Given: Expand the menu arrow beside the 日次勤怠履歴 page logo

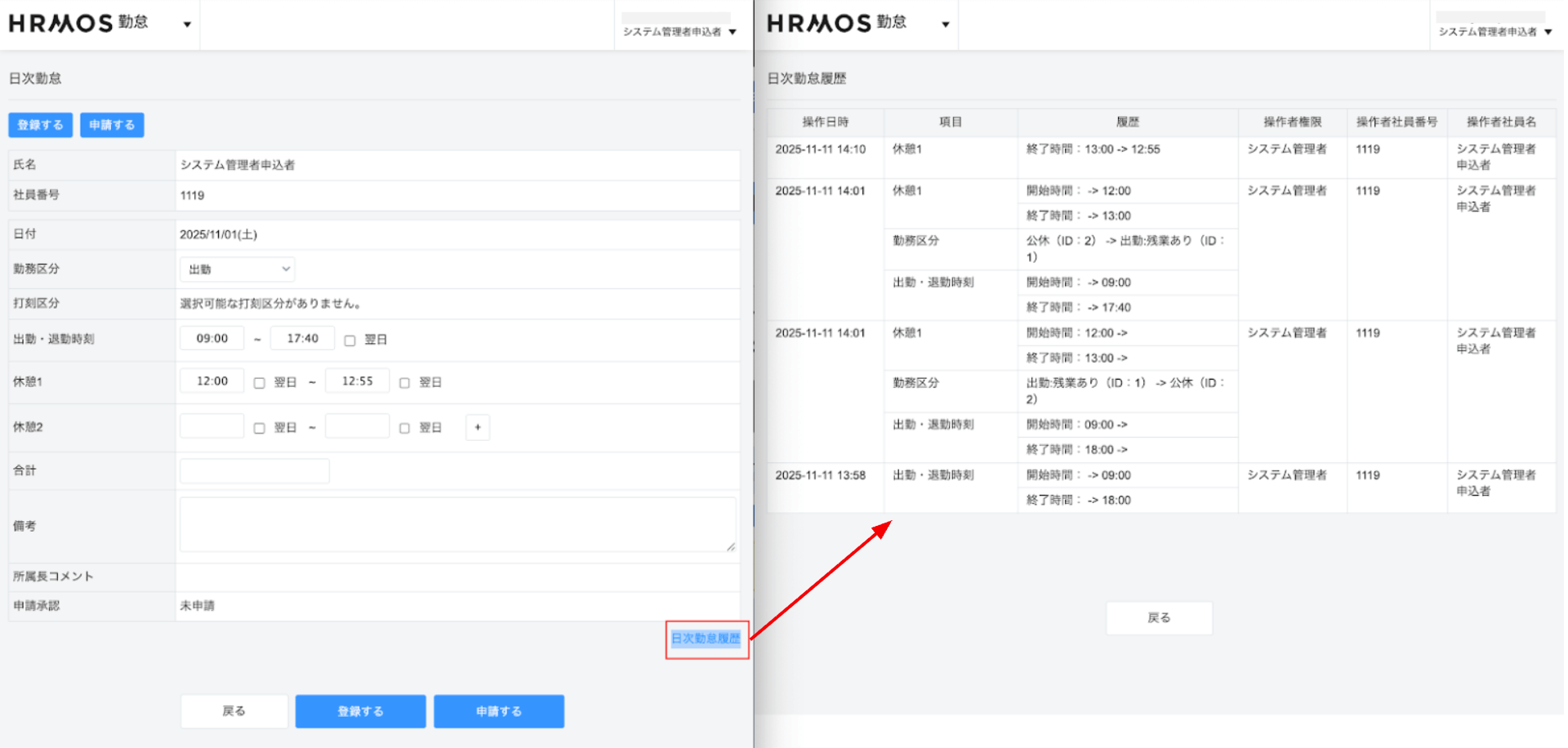Looking at the screenshot, I should click(x=946, y=24).
